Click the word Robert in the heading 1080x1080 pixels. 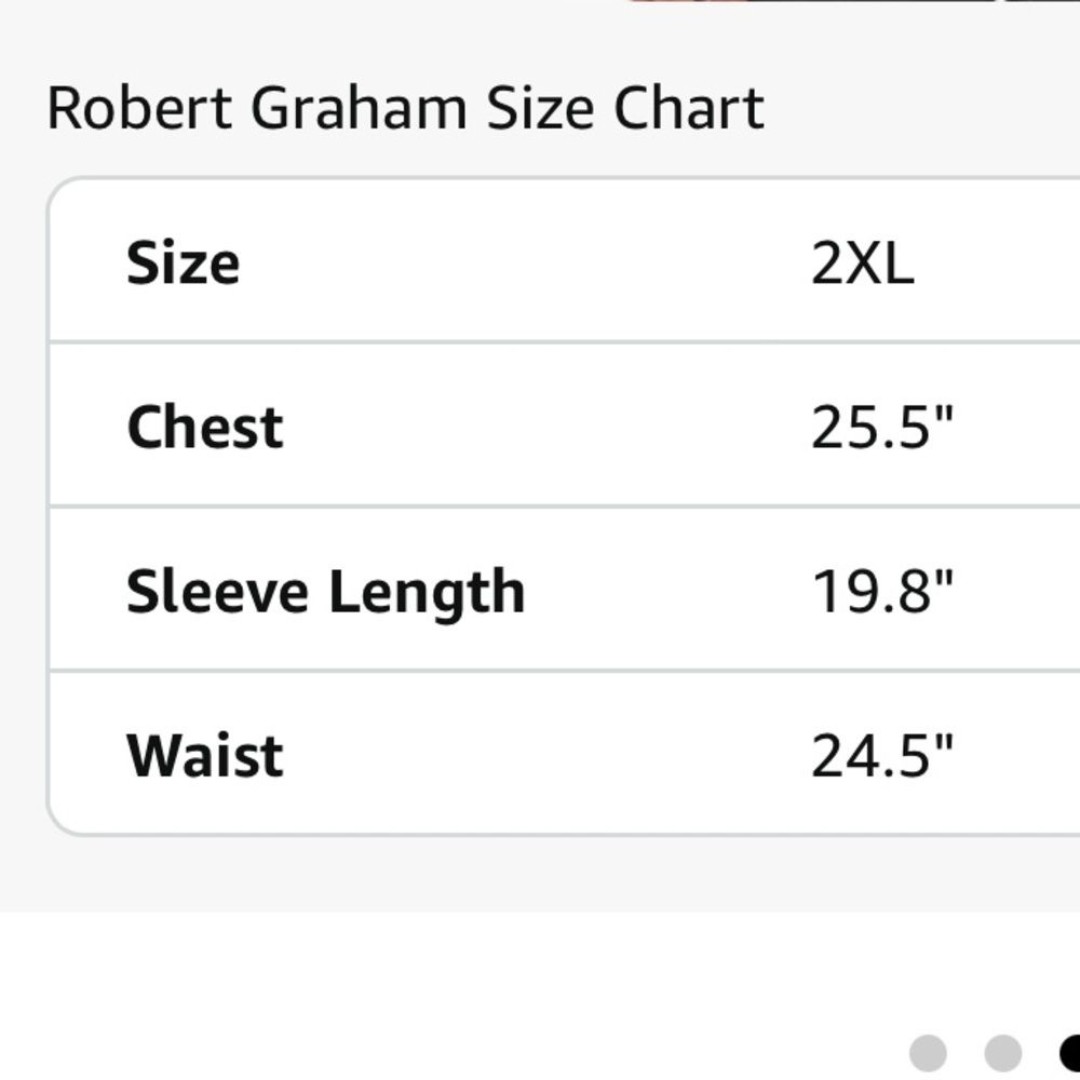click(139, 109)
